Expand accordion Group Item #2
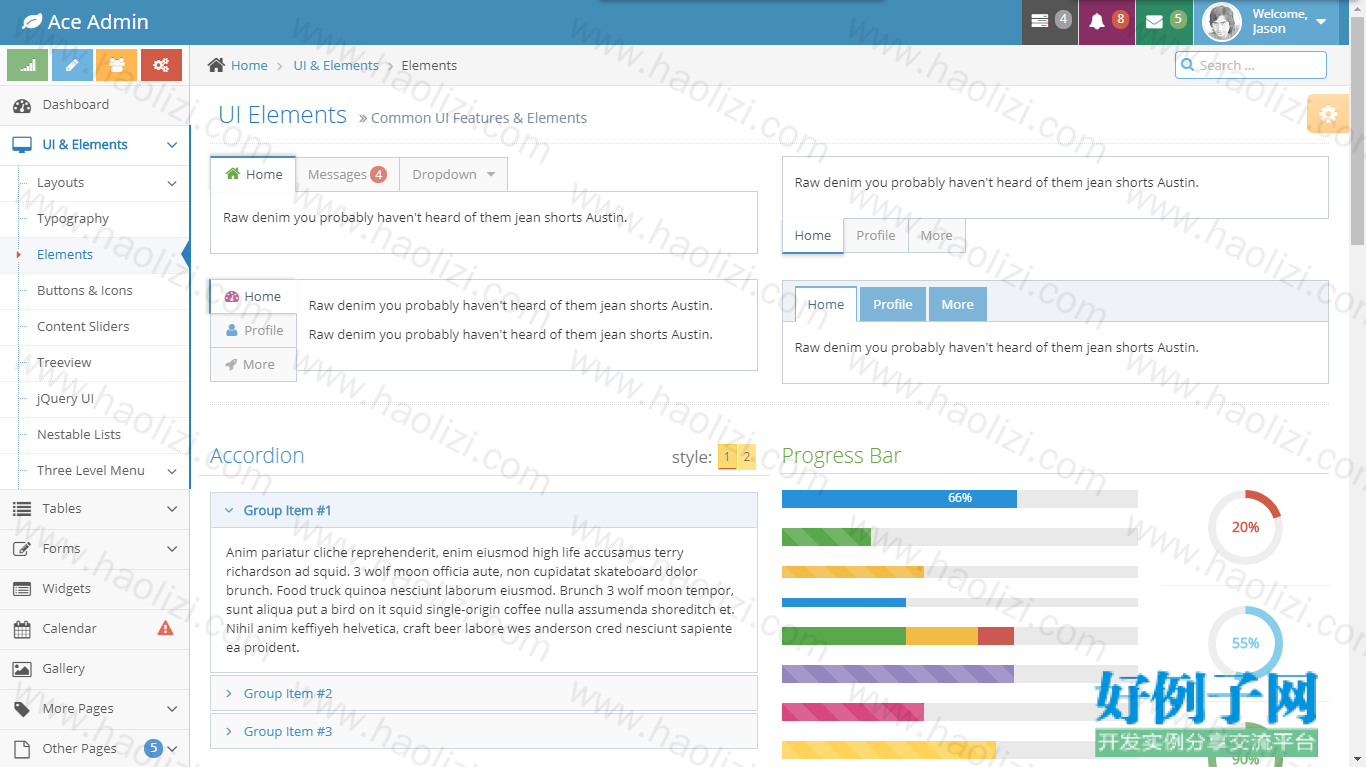1366x767 pixels. (483, 693)
